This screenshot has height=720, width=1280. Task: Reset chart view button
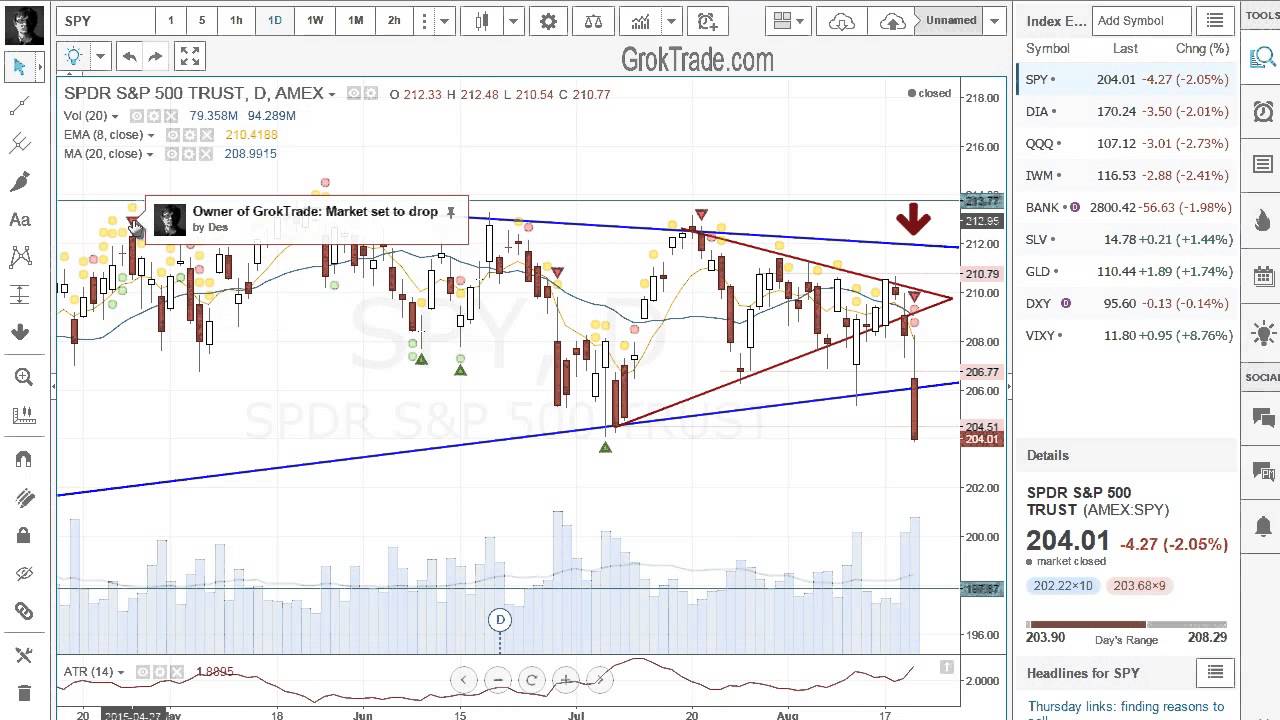click(x=531, y=680)
